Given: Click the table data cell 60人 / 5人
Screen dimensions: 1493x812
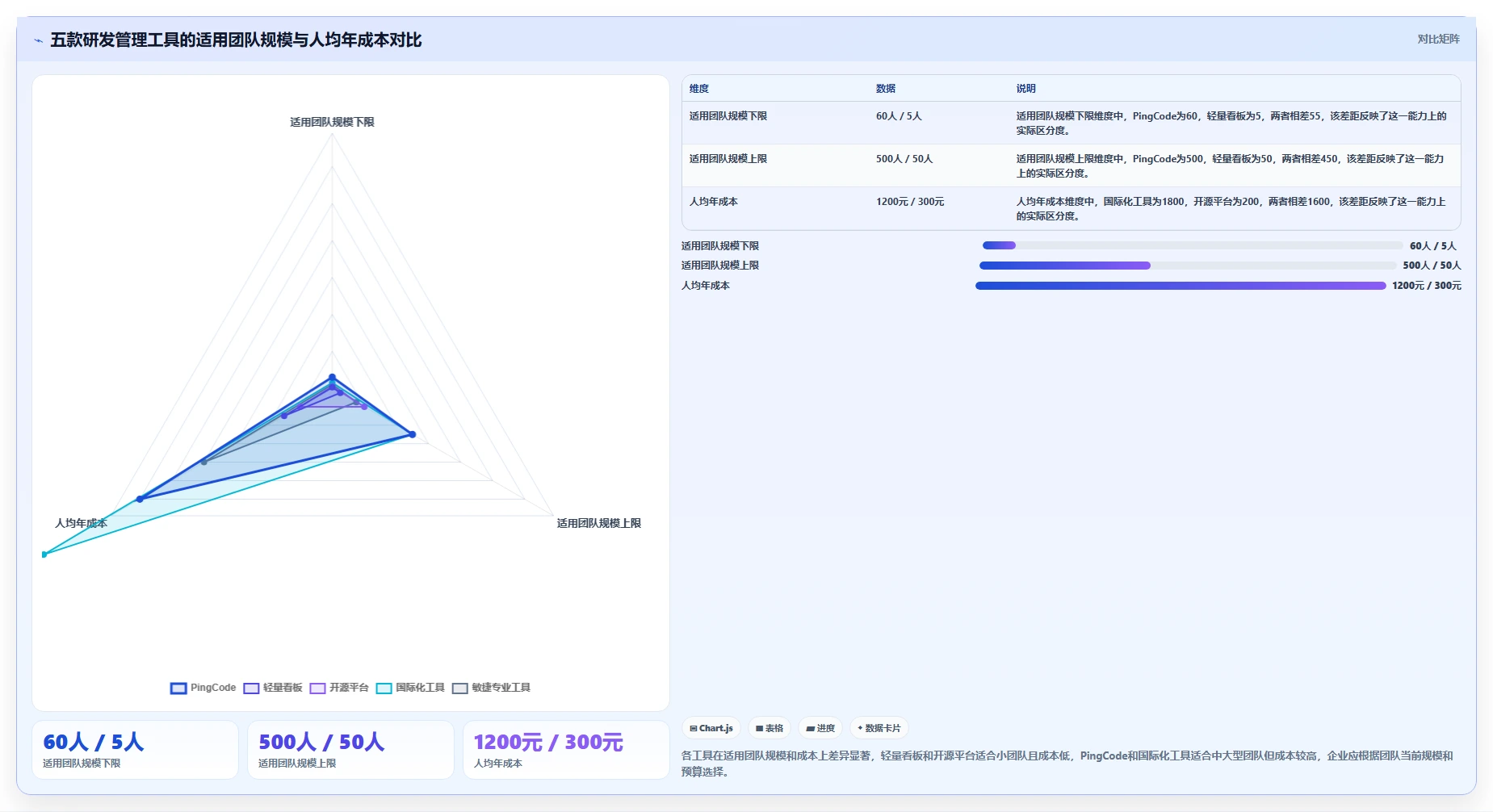Looking at the screenshot, I should point(899,116).
